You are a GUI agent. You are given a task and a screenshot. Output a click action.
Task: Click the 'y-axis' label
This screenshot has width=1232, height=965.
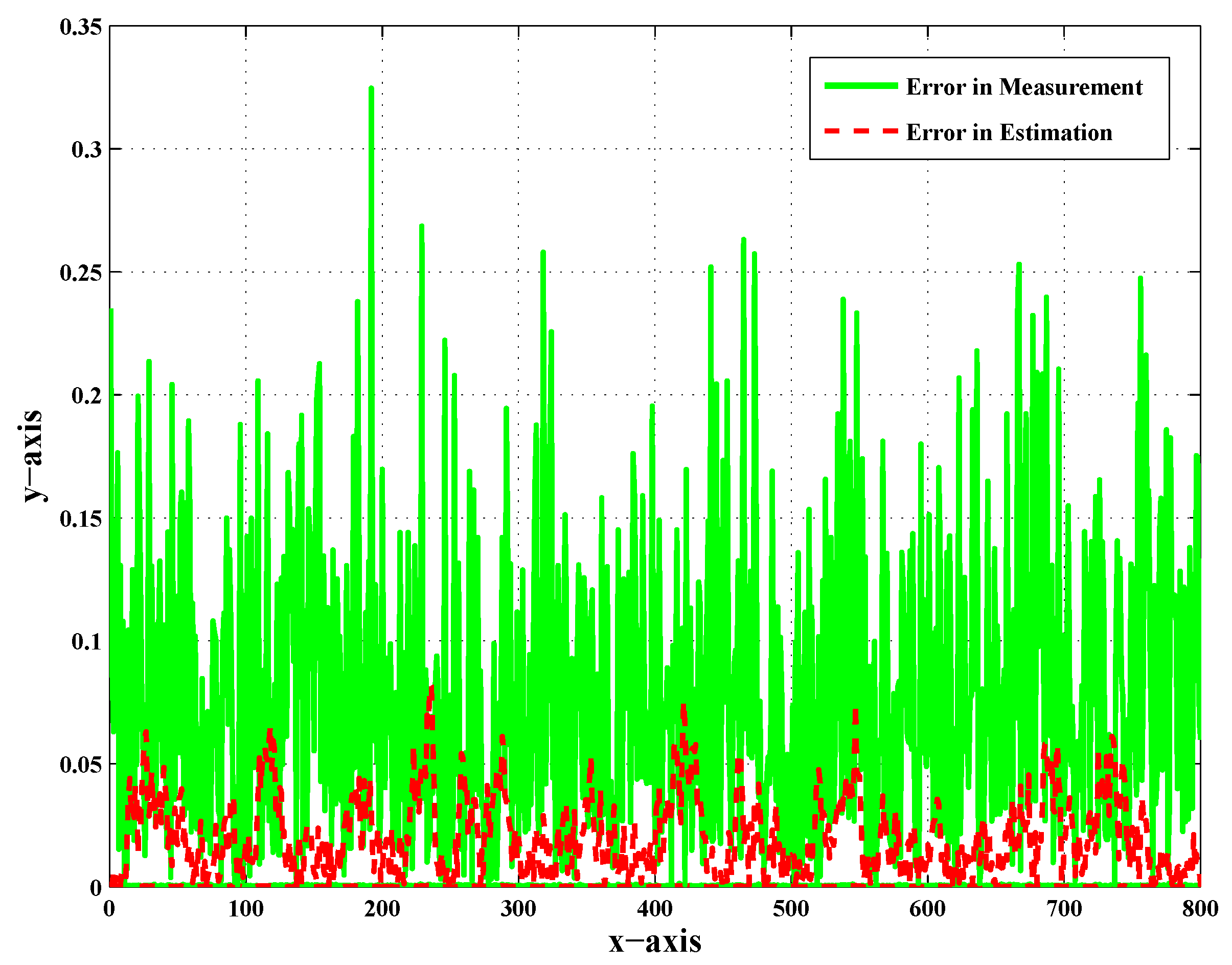[32, 456]
